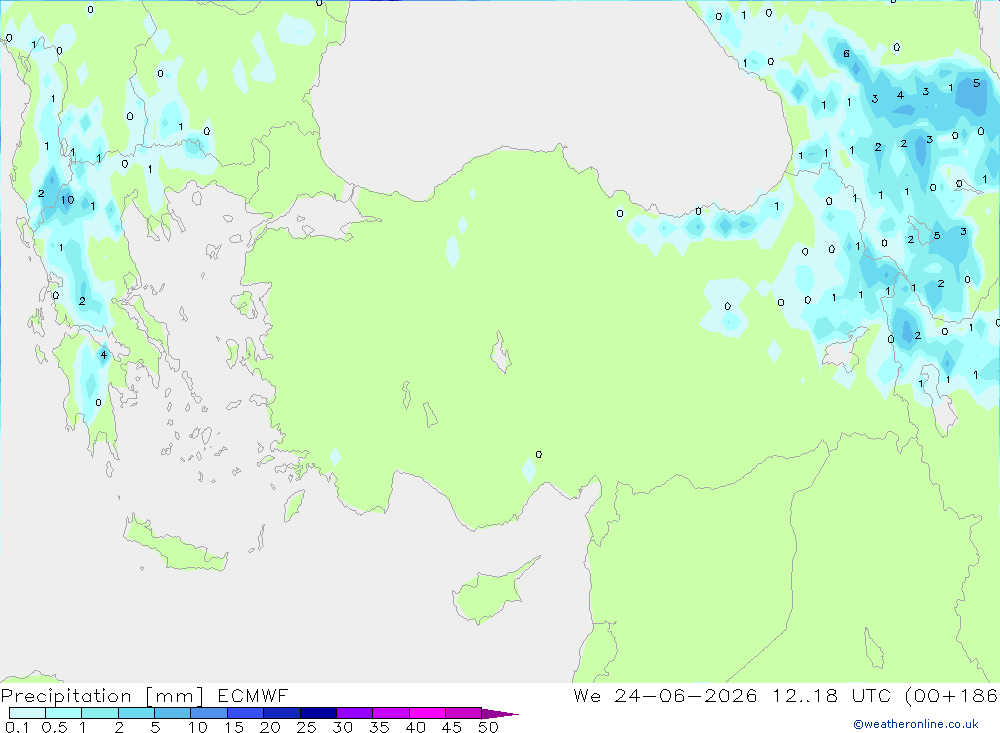Select the 20–25 mm legend color swatch
The image size is (1000, 733).
pos(282,713)
